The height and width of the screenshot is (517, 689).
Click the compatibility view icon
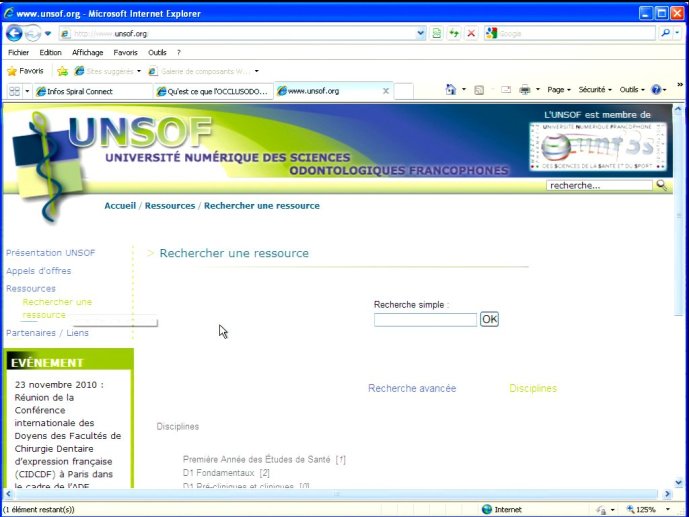437,33
